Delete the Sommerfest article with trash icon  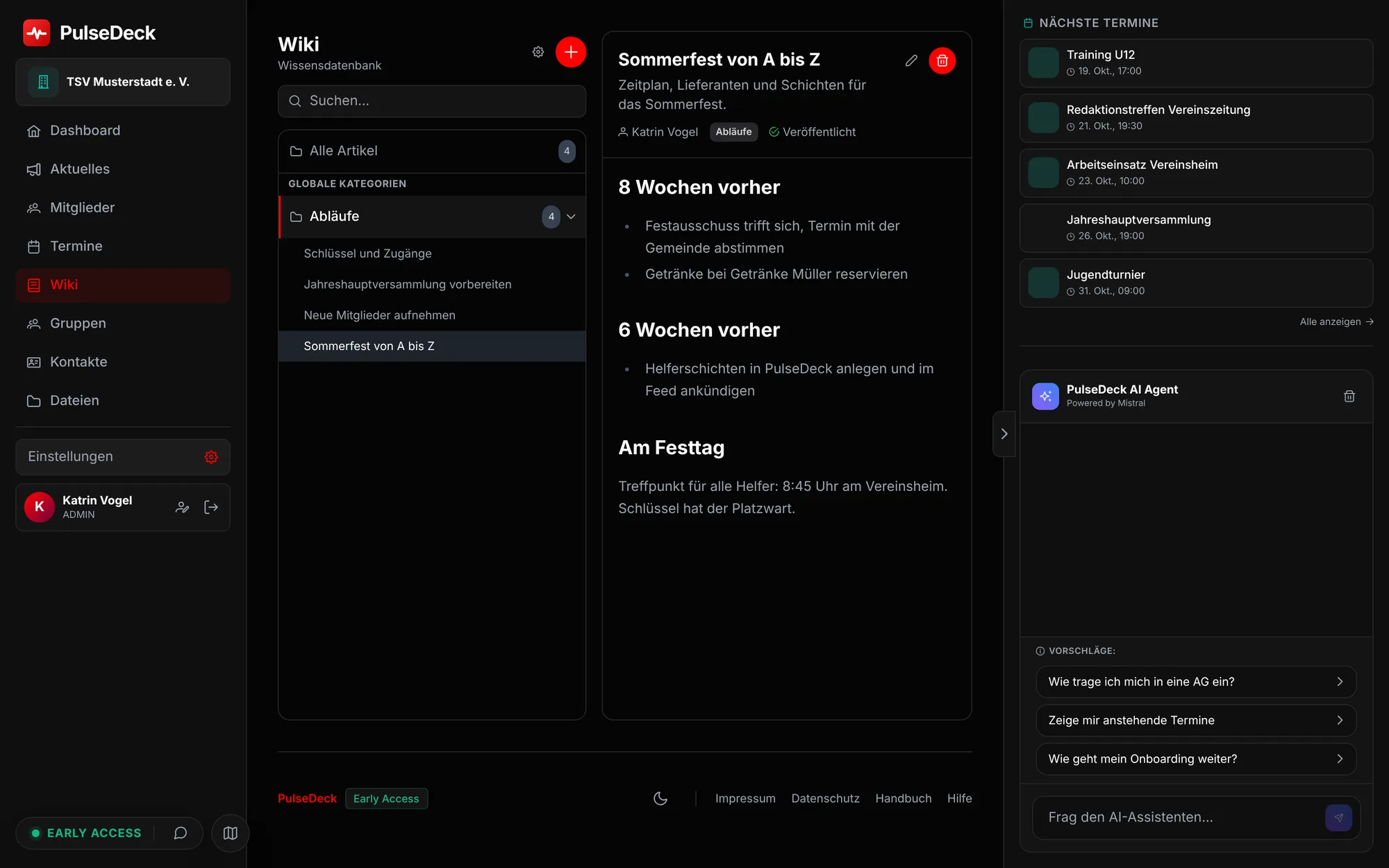(x=942, y=60)
